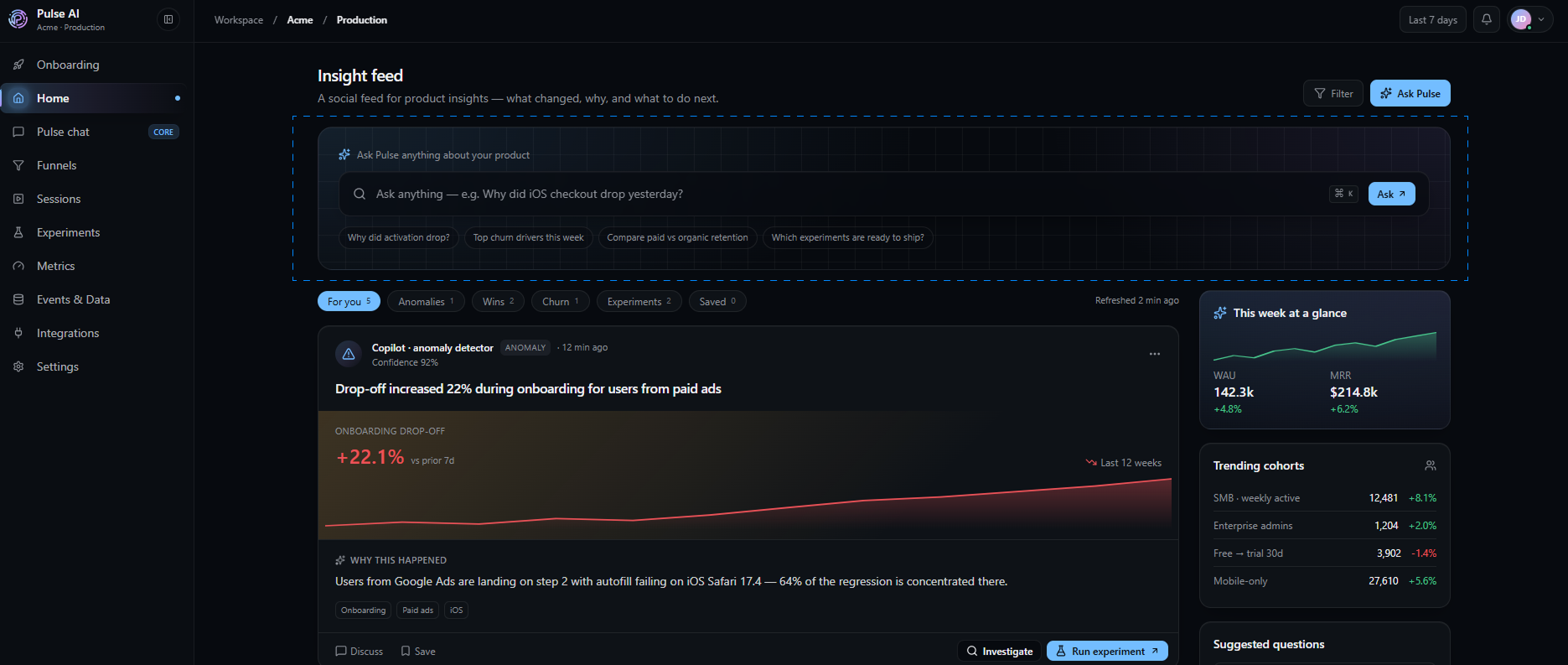Click the Onboarding tag chip
The width and height of the screenshot is (1568, 665).
tap(364, 610)
